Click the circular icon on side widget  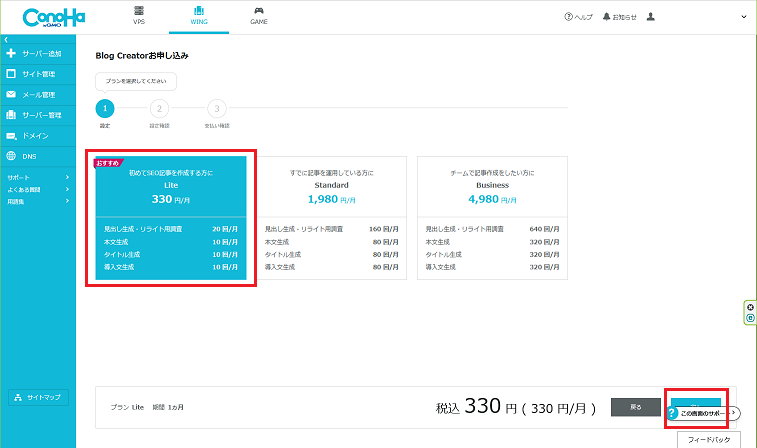(x=750, y=318)
